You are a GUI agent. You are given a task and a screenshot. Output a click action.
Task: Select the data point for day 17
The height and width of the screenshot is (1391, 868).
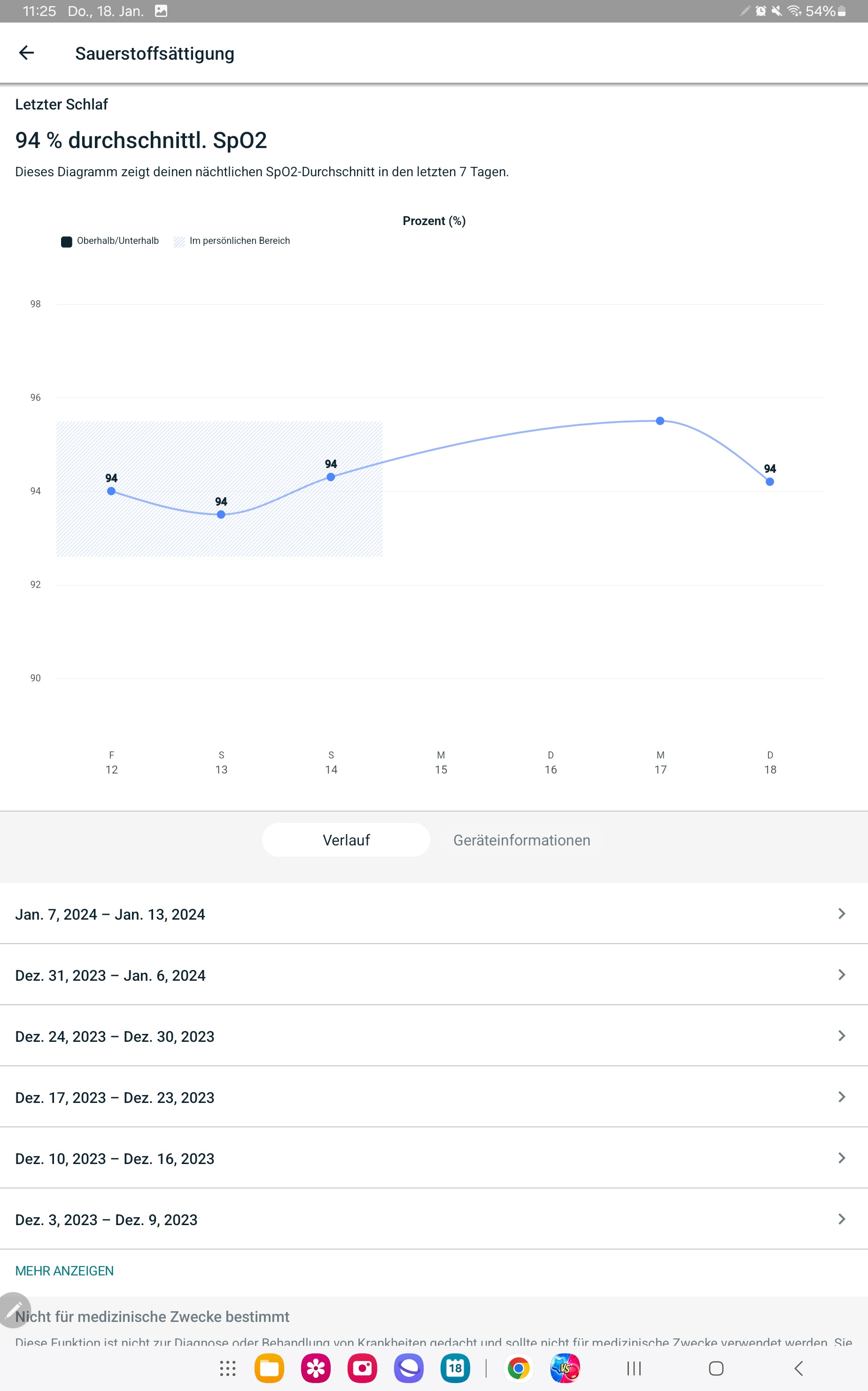(660, 421)
